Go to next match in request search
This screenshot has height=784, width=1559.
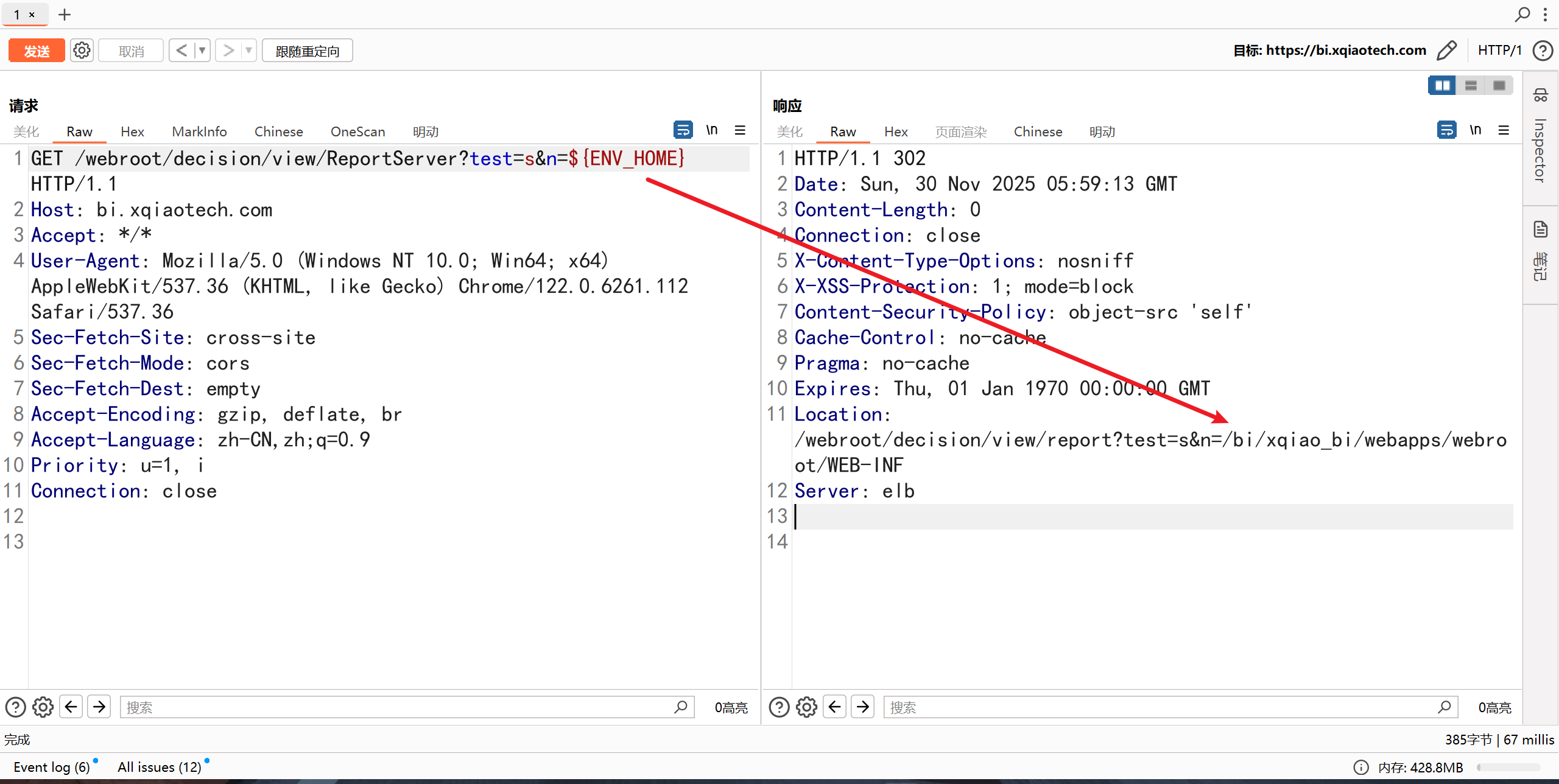99,707
